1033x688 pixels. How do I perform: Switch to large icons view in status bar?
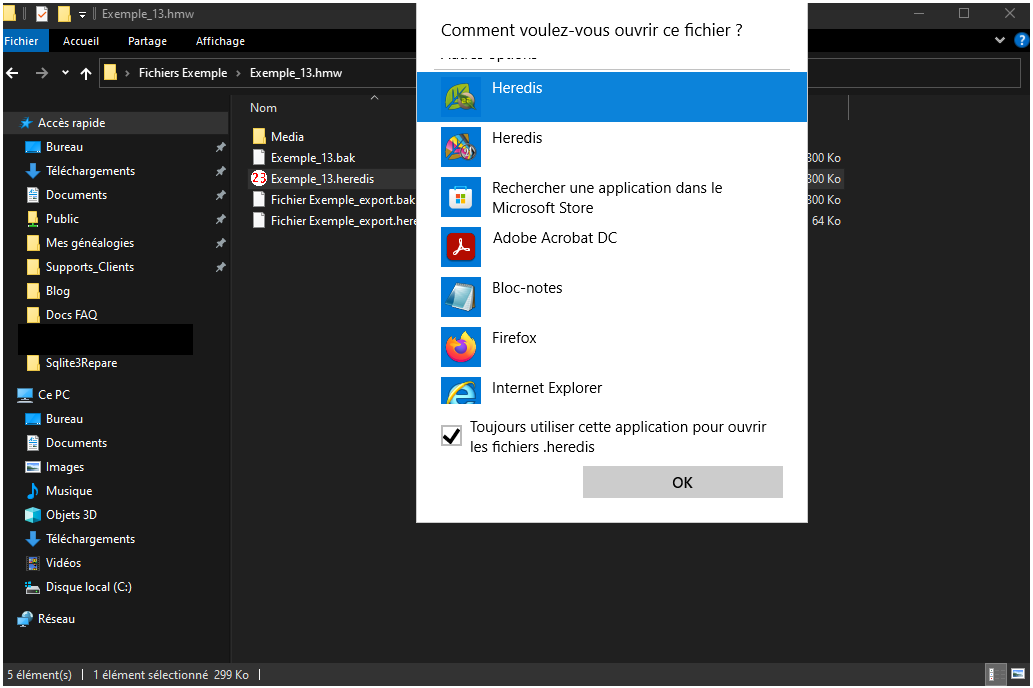tap(1017, 675)
